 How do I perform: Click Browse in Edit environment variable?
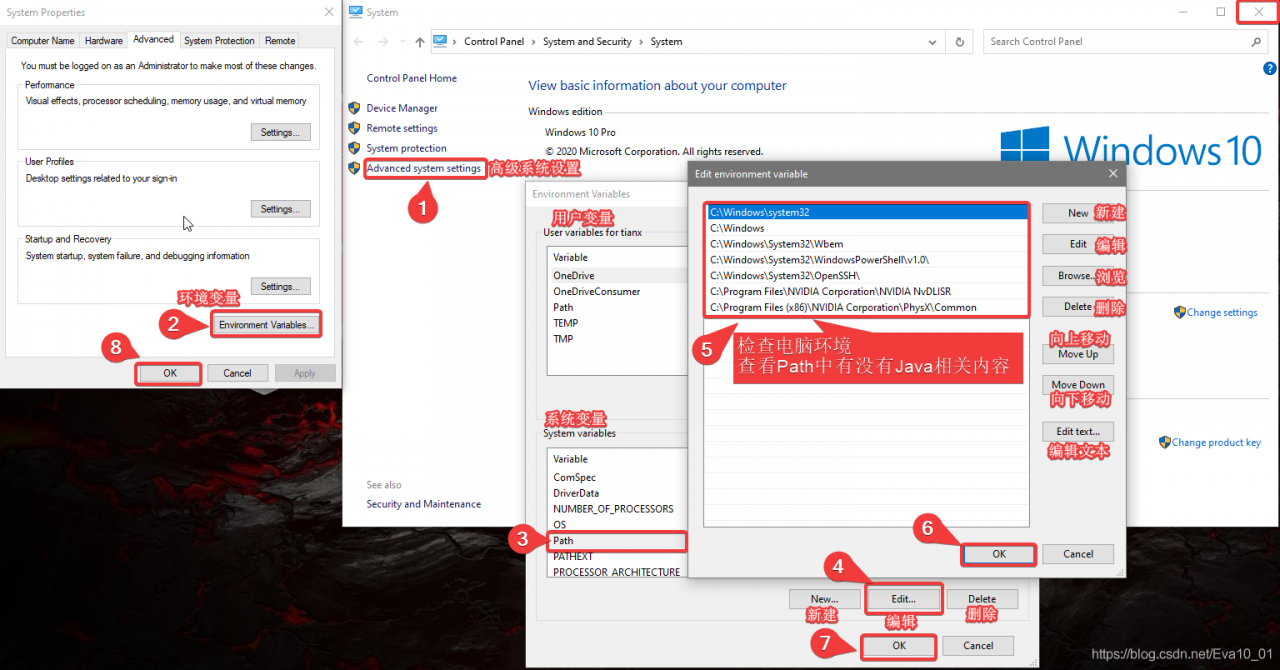tap(1078, 275)
